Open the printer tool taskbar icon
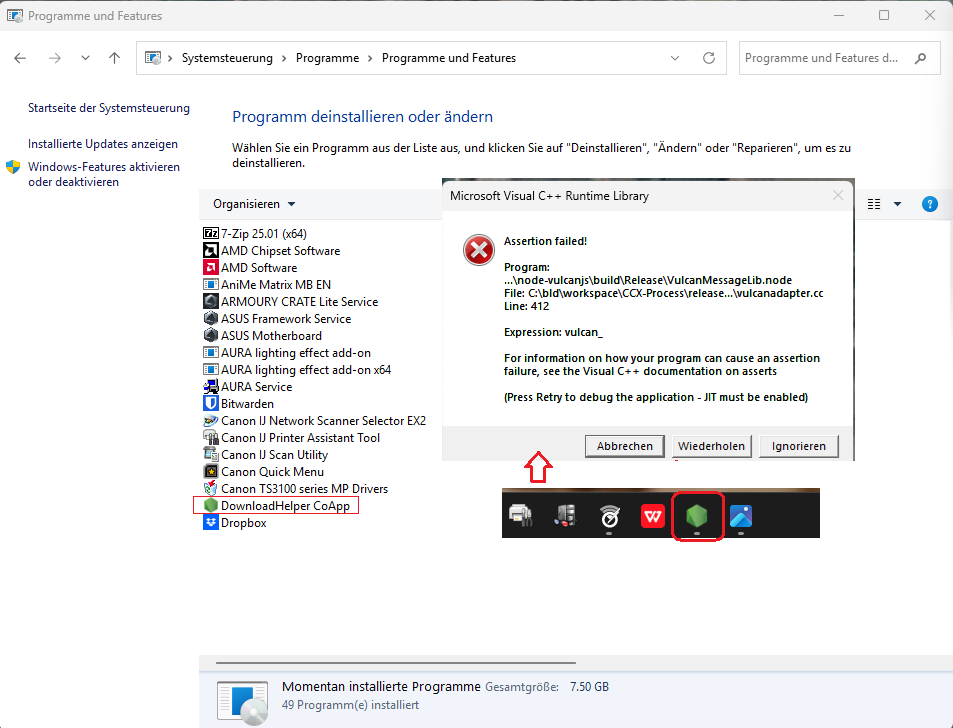Viewport: 953px width, 728px height. (x=521, y=516)
